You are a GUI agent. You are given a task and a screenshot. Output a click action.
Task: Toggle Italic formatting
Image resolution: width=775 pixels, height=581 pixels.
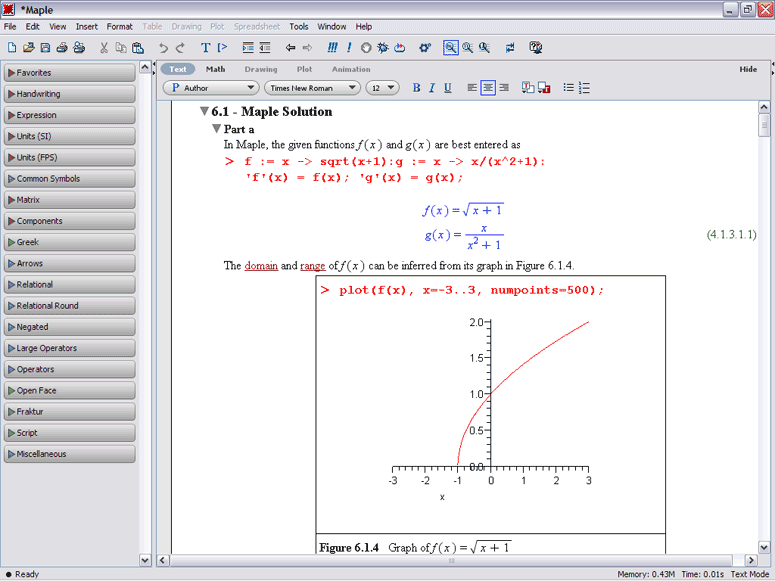(432, 88)
